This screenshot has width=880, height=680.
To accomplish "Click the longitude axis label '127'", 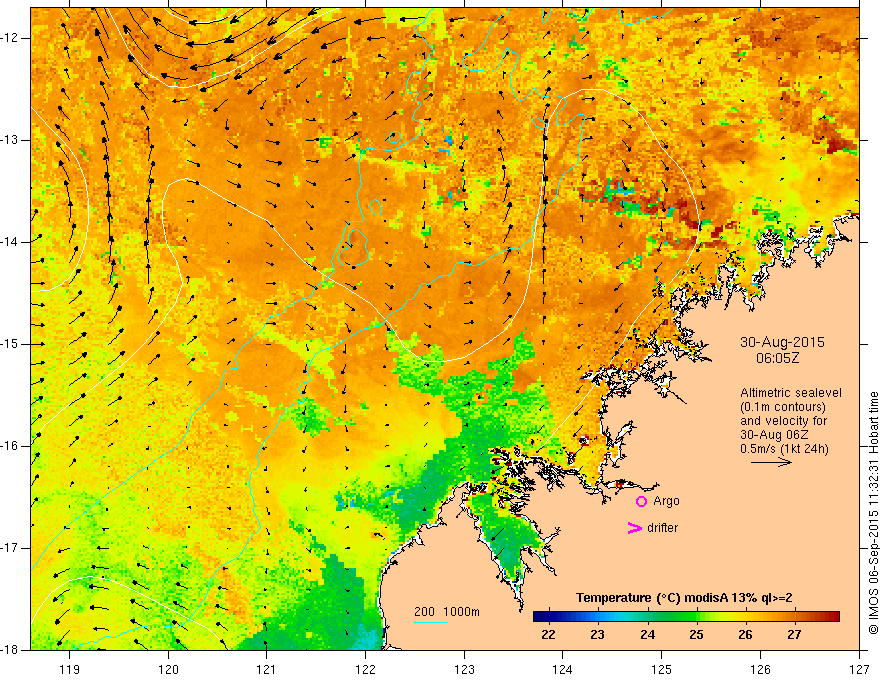I will pos(859,669).
